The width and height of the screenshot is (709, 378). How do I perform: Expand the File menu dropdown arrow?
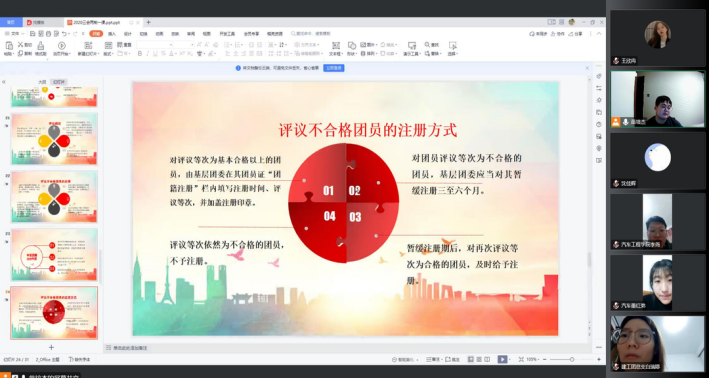[x=23, y=34]
